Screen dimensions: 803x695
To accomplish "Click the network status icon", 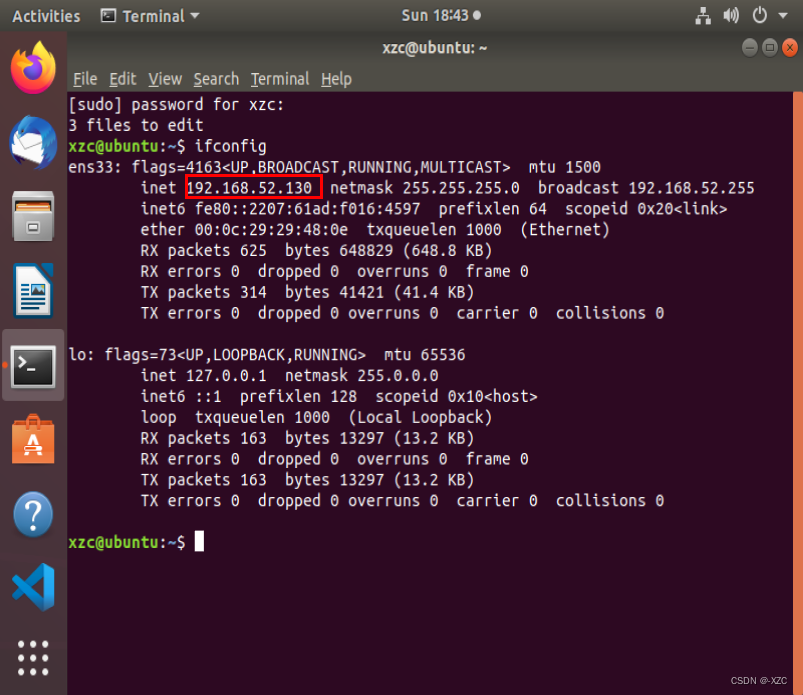I will (x=705, y=15).
